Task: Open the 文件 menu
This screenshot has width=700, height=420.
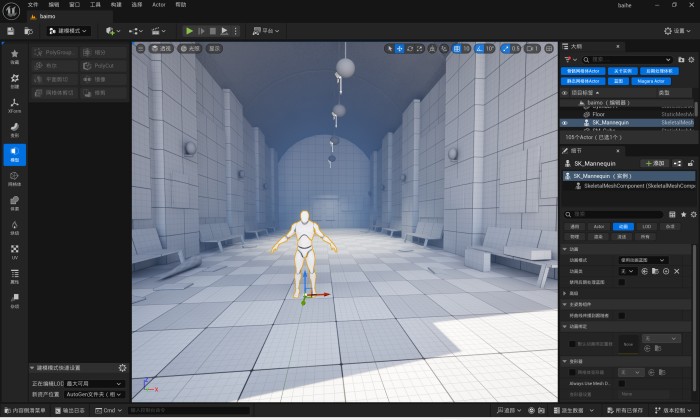Action: (33, 4)
